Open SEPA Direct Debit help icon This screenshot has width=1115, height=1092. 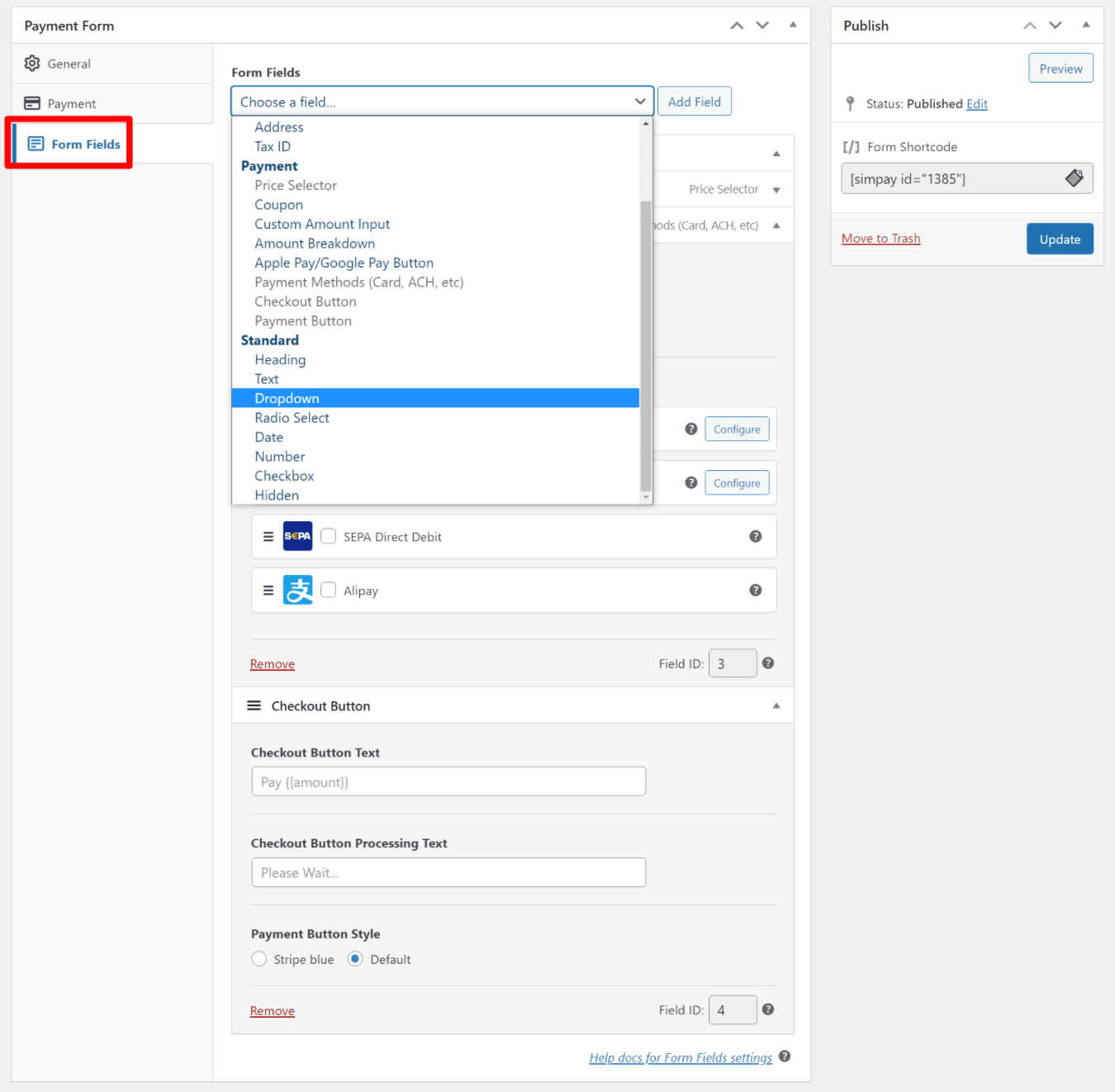[x=755, y=536]
